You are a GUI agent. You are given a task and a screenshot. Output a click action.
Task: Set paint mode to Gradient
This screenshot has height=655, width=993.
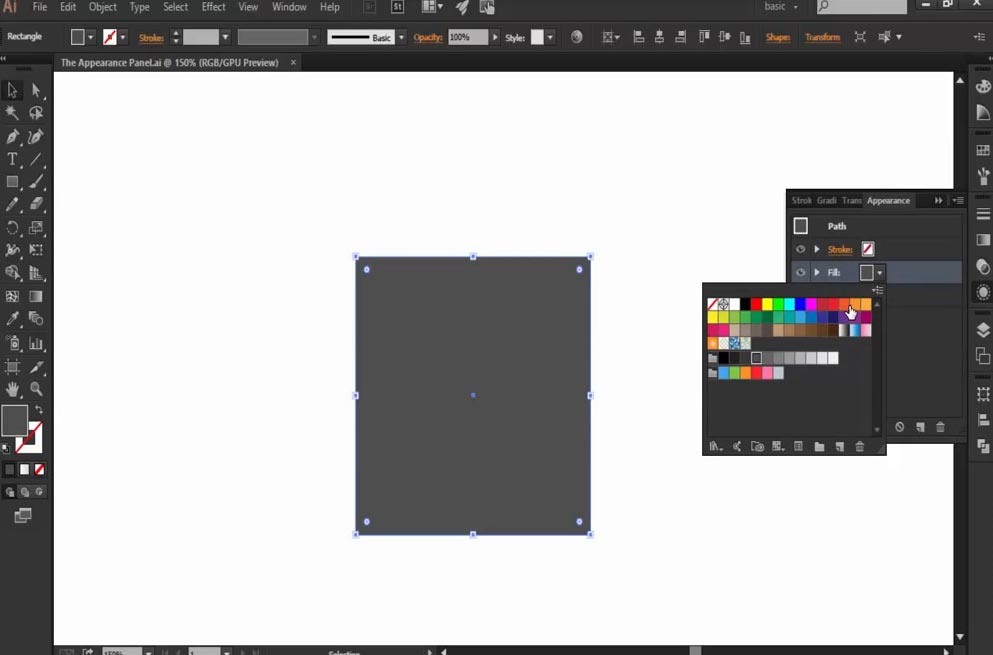(x=24, y=469)
